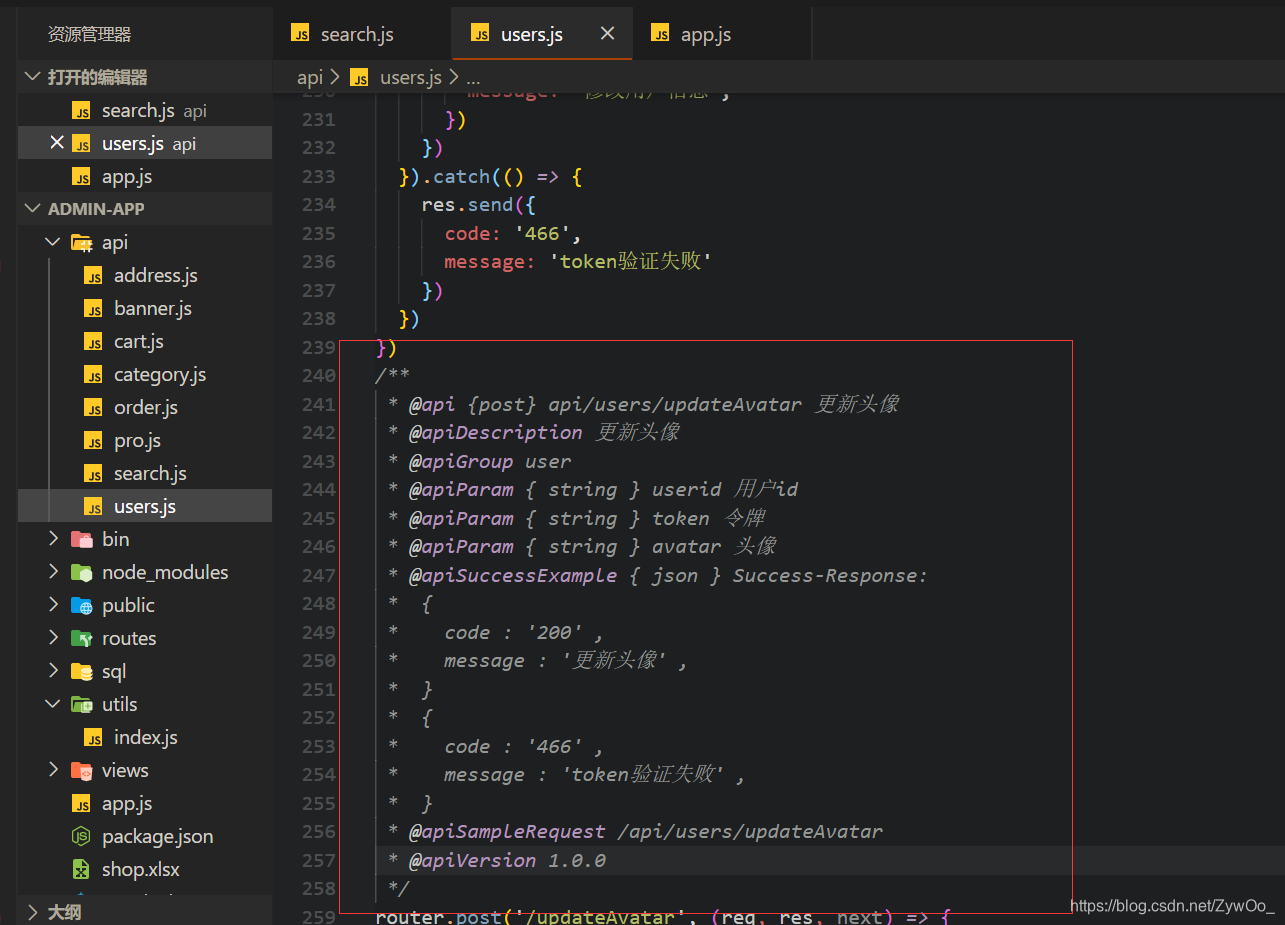
Task: Click the api folder icon
Action: pyautogui.click(x=82, y=242)
